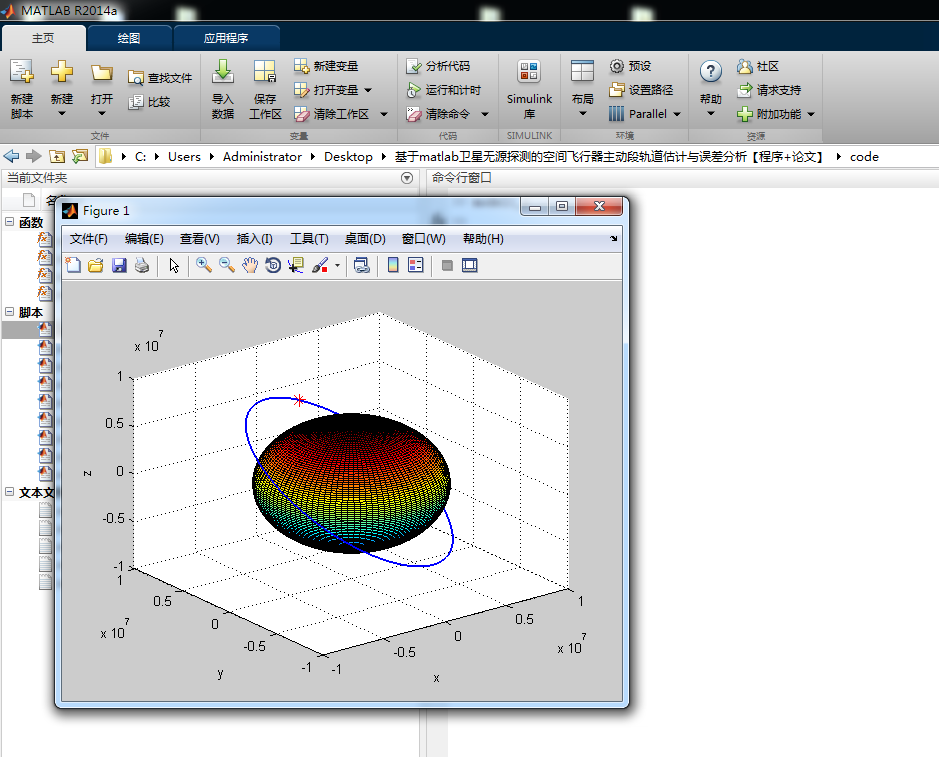Open New (新建) dropdown arrow
The width and height of the screenshot is (939, 757).
[61, 114]
